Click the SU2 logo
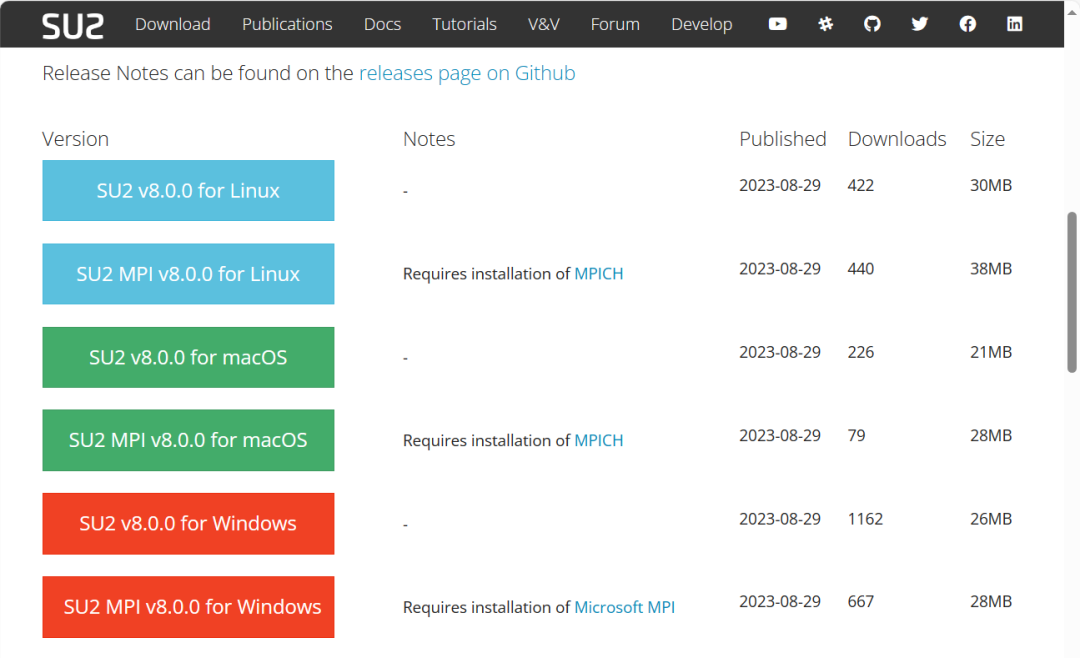 coord(73,25)
